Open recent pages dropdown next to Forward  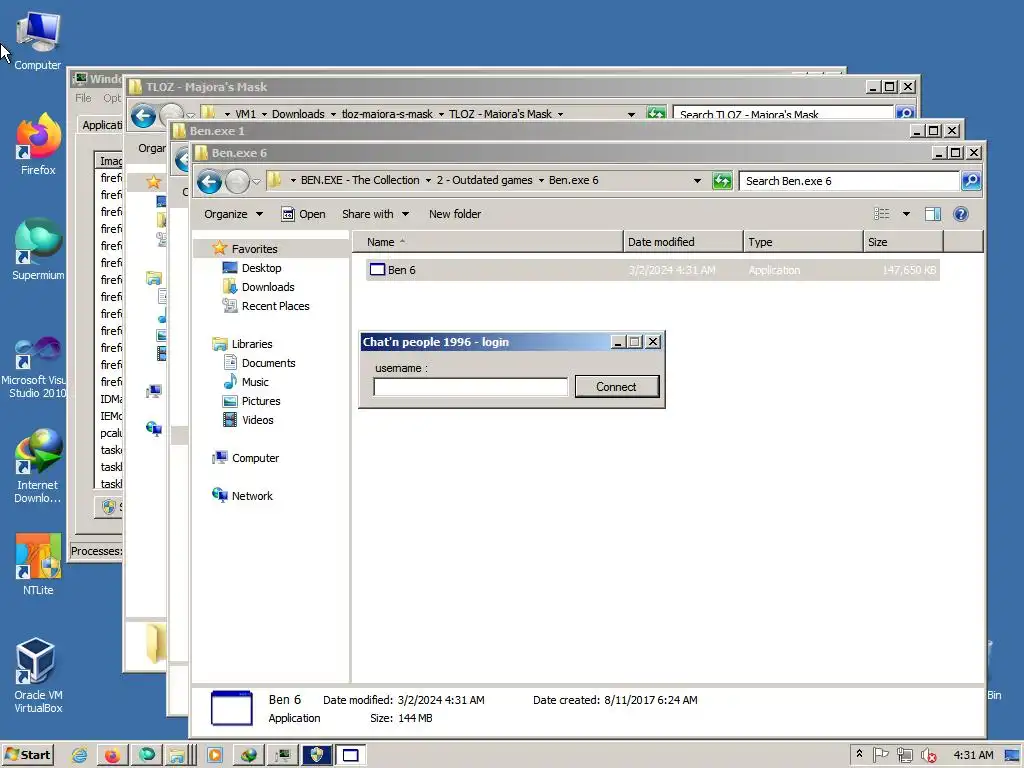[x=256, y=182]
